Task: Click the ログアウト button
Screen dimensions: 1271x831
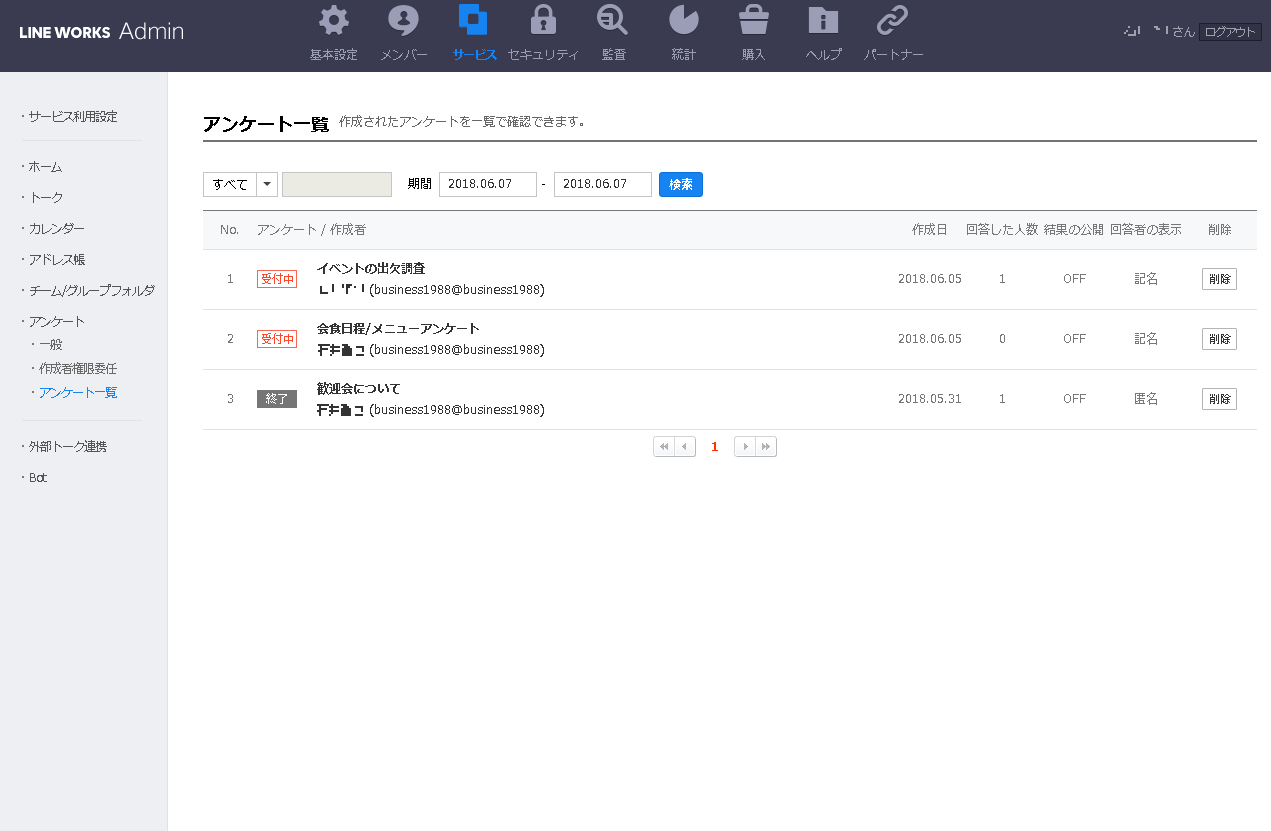Action: (1229, 32)
